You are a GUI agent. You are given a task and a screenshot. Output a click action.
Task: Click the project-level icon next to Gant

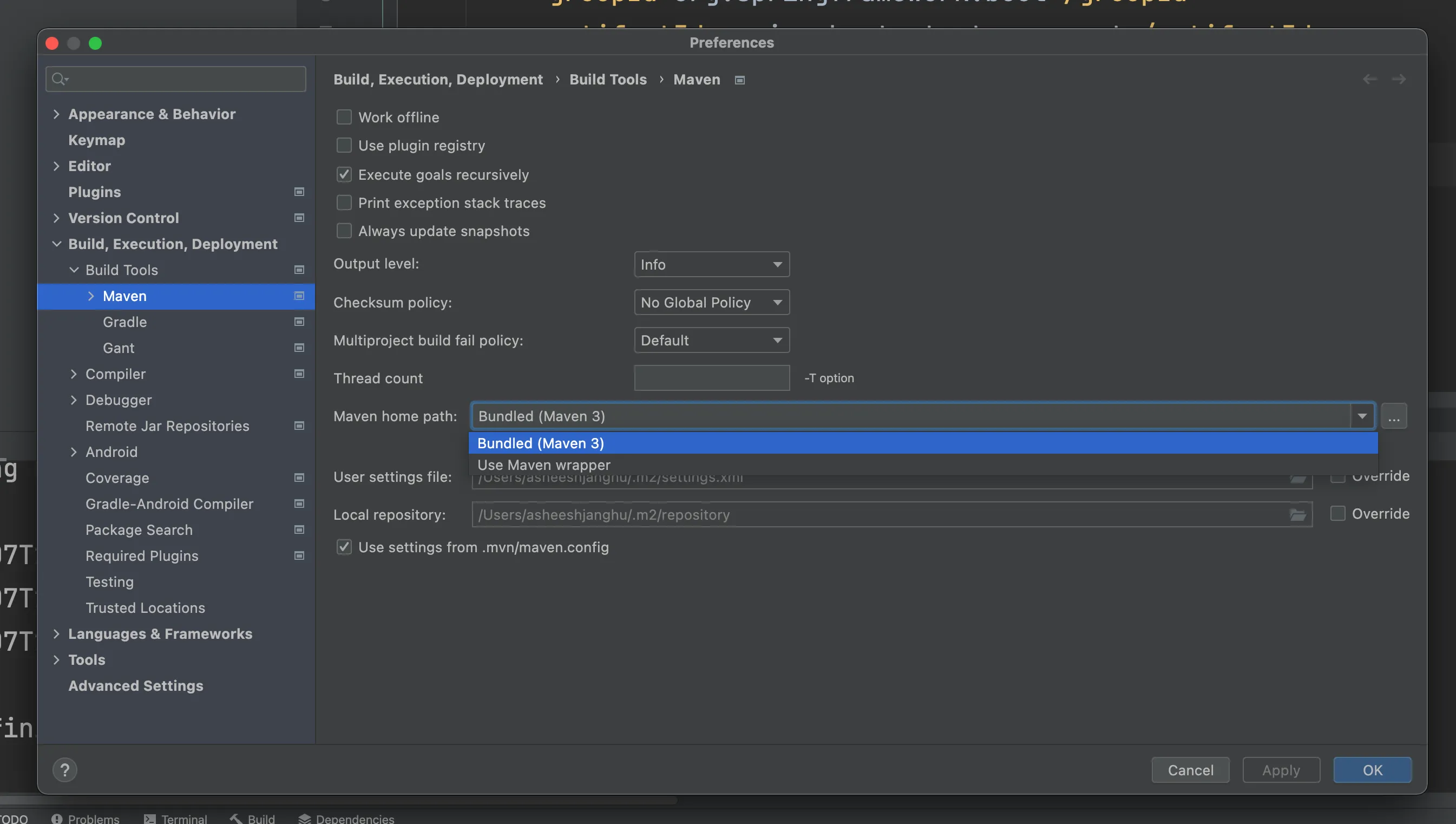[x=299, y=348]
